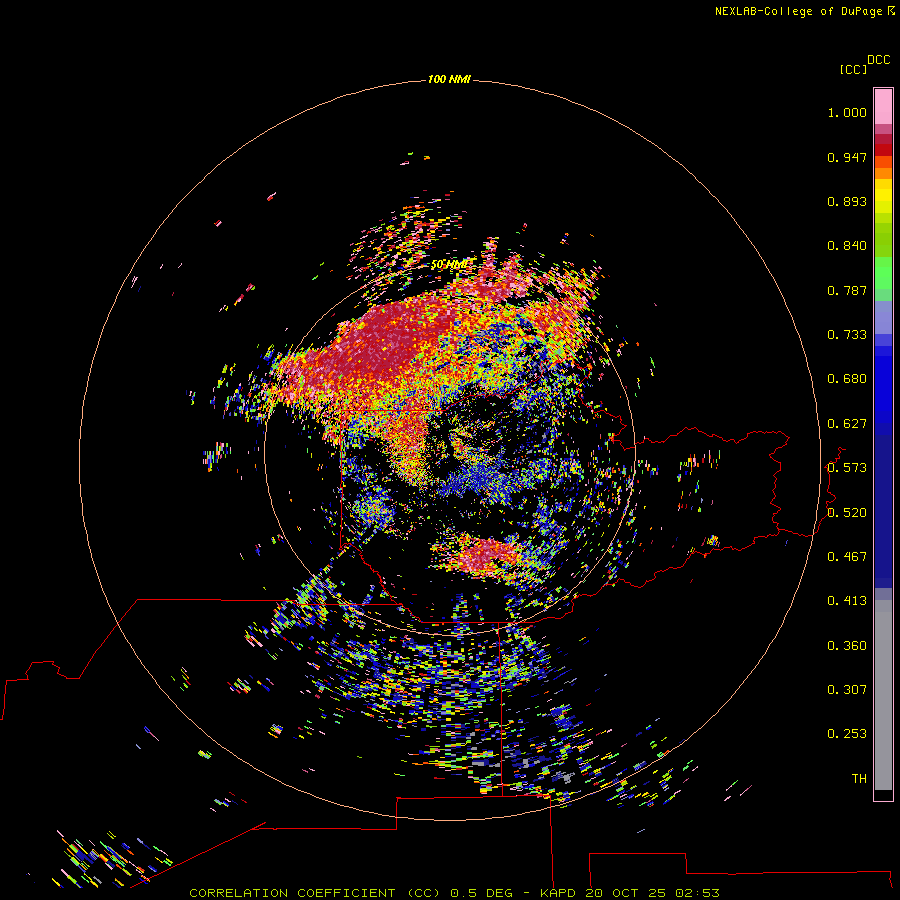Click the 0.893 legend value
900x900 pixels.
pos(847,201)
